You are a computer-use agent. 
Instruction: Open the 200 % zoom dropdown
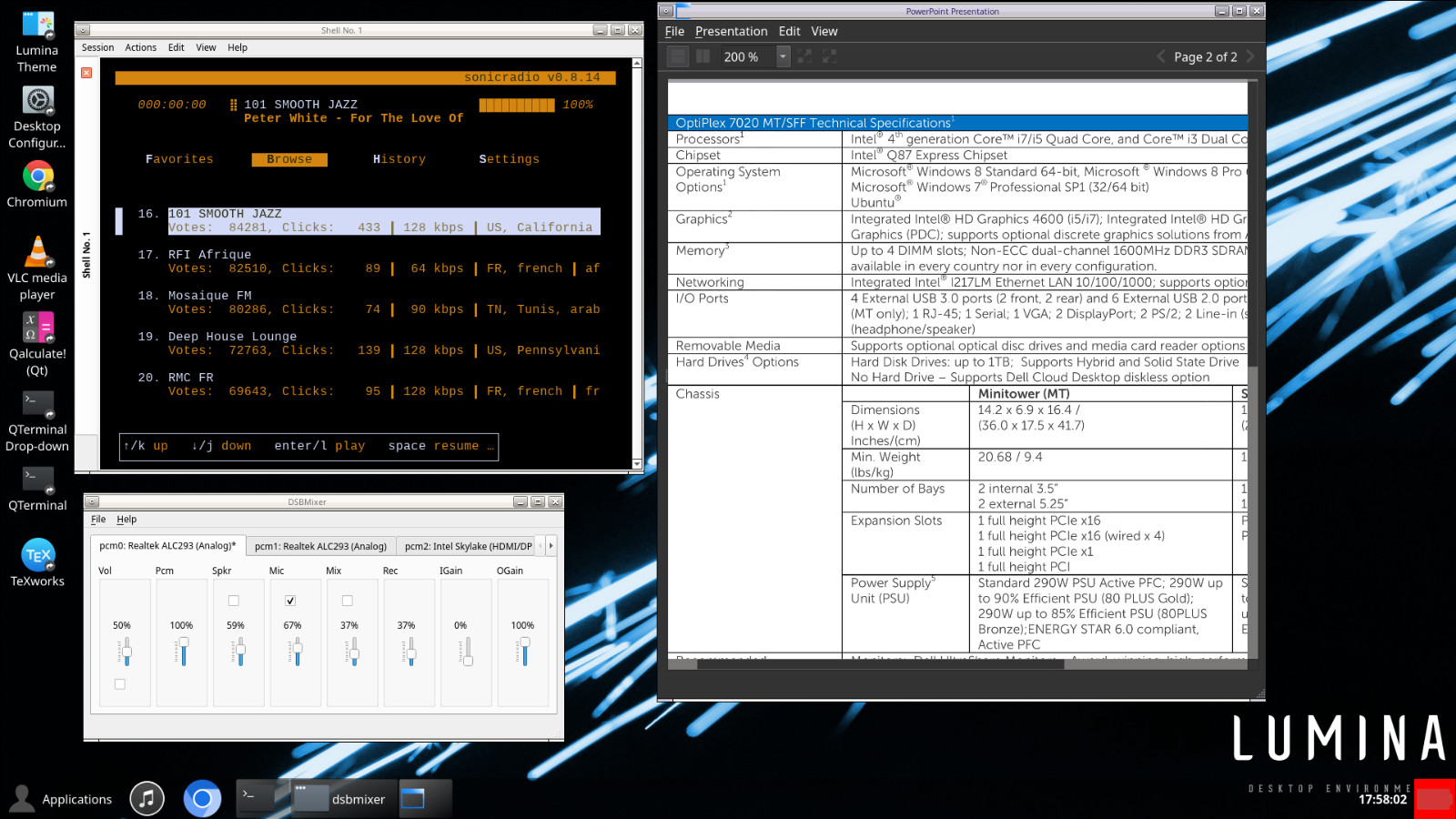[x=783, y=56]
